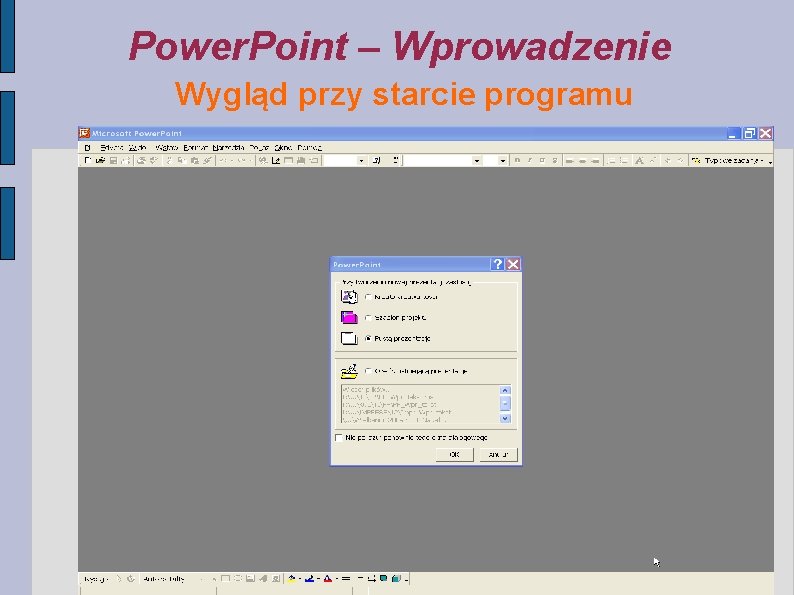Click the New Slide toolbar icon
Screen dimensions: 794x595
pos(314,161)
